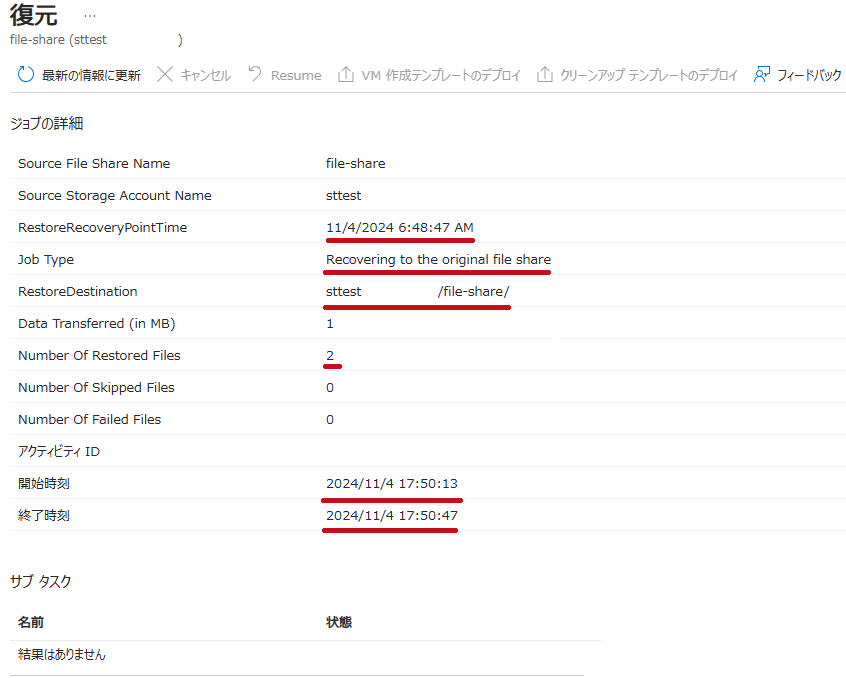This screenshot has height=678, width=846.
Task: Click the Resume button text
Action: (296, 76)
